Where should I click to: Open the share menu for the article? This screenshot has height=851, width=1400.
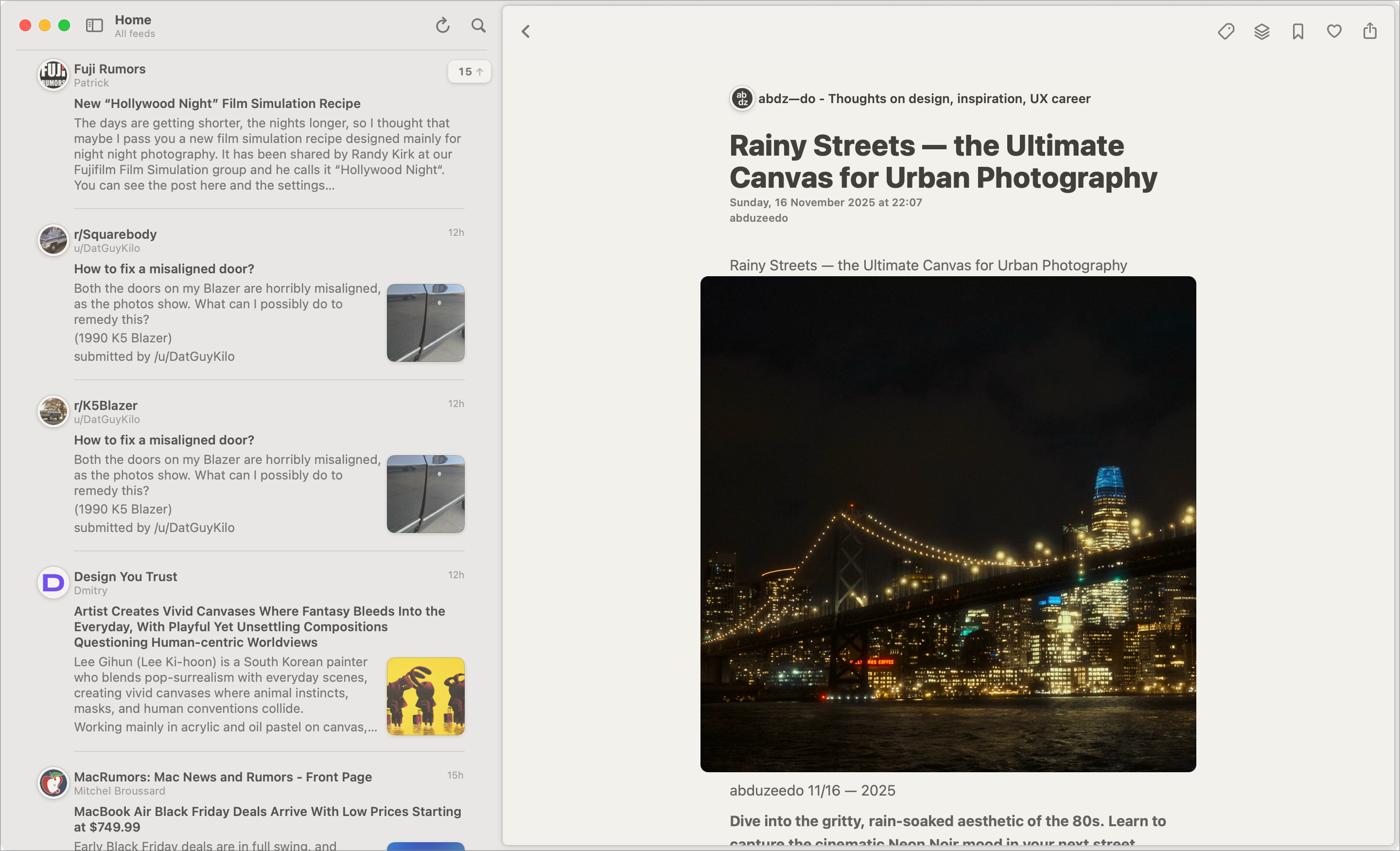[x=1369, y=31]
